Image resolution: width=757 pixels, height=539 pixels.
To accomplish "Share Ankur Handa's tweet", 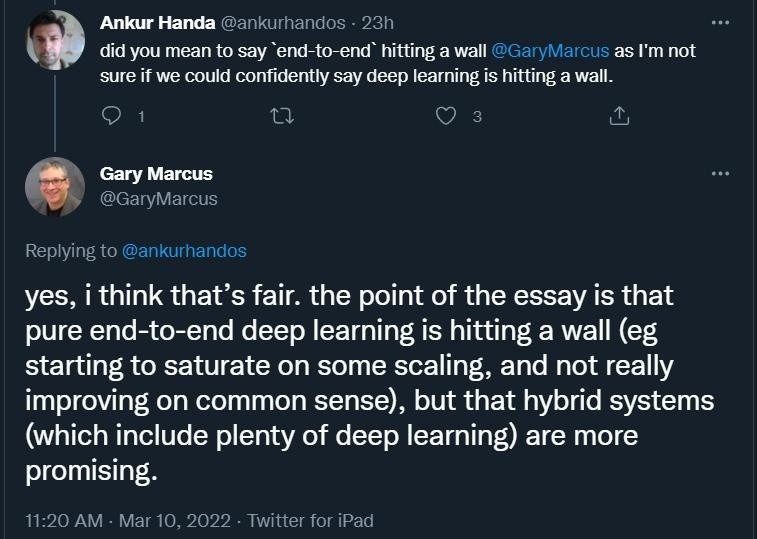I will [617, 116].
